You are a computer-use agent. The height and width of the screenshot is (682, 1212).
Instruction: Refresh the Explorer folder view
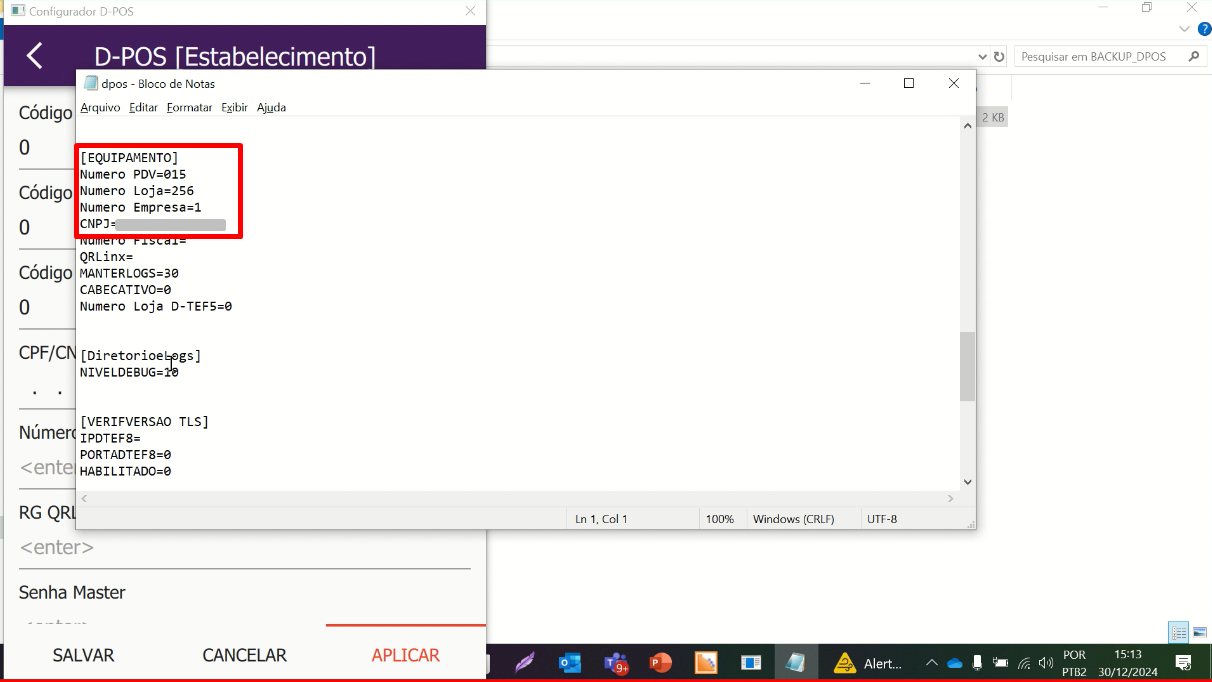998,57
